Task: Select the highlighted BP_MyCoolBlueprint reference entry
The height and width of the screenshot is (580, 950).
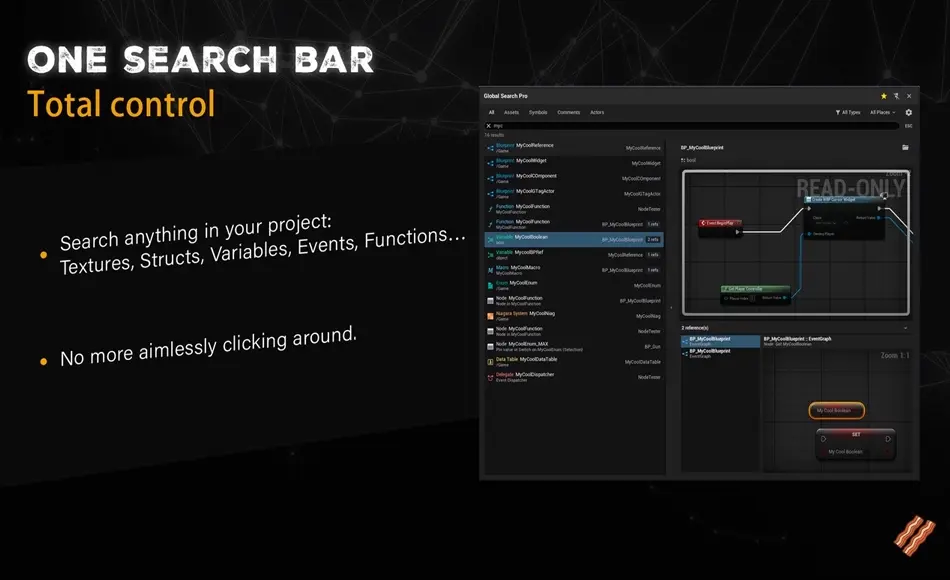Action: [720, 341]
